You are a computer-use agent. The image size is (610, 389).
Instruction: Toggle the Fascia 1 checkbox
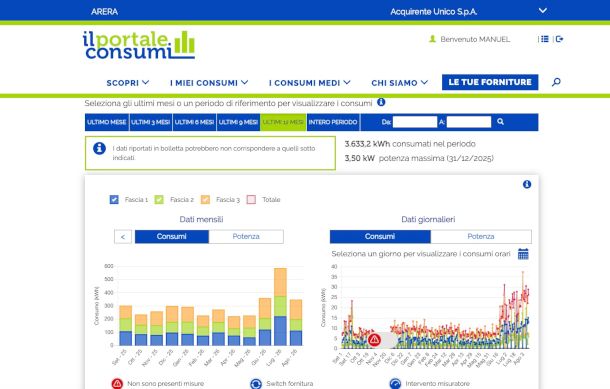pyautogui.click(x=114, y=200)
